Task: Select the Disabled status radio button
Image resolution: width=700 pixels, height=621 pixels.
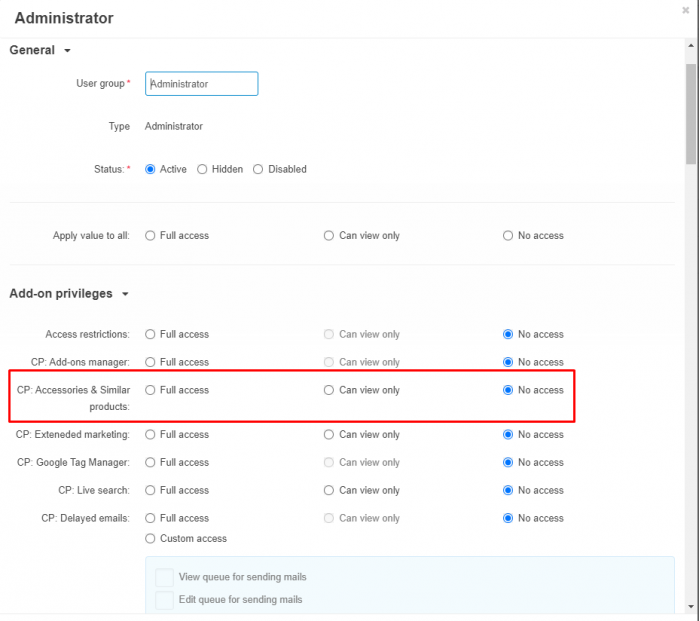Action: [x=258, y=169]
